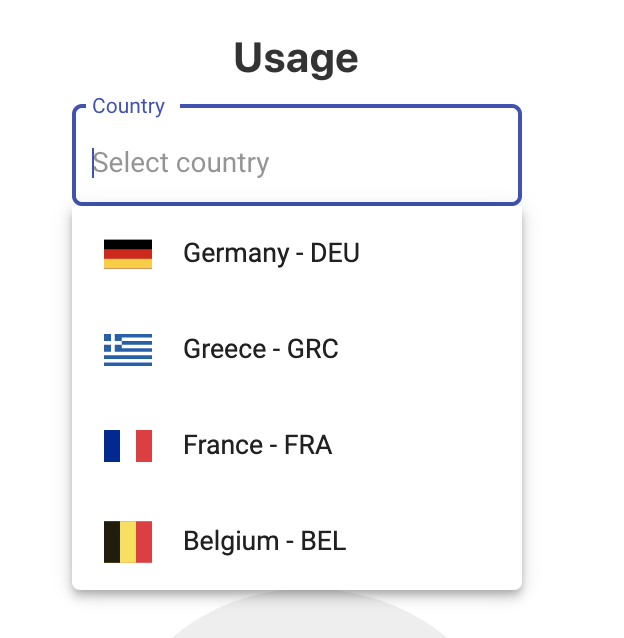This screenshot has height=638, width=624.
Task: Focus the Select country input field
Action: tap(297, 163)
